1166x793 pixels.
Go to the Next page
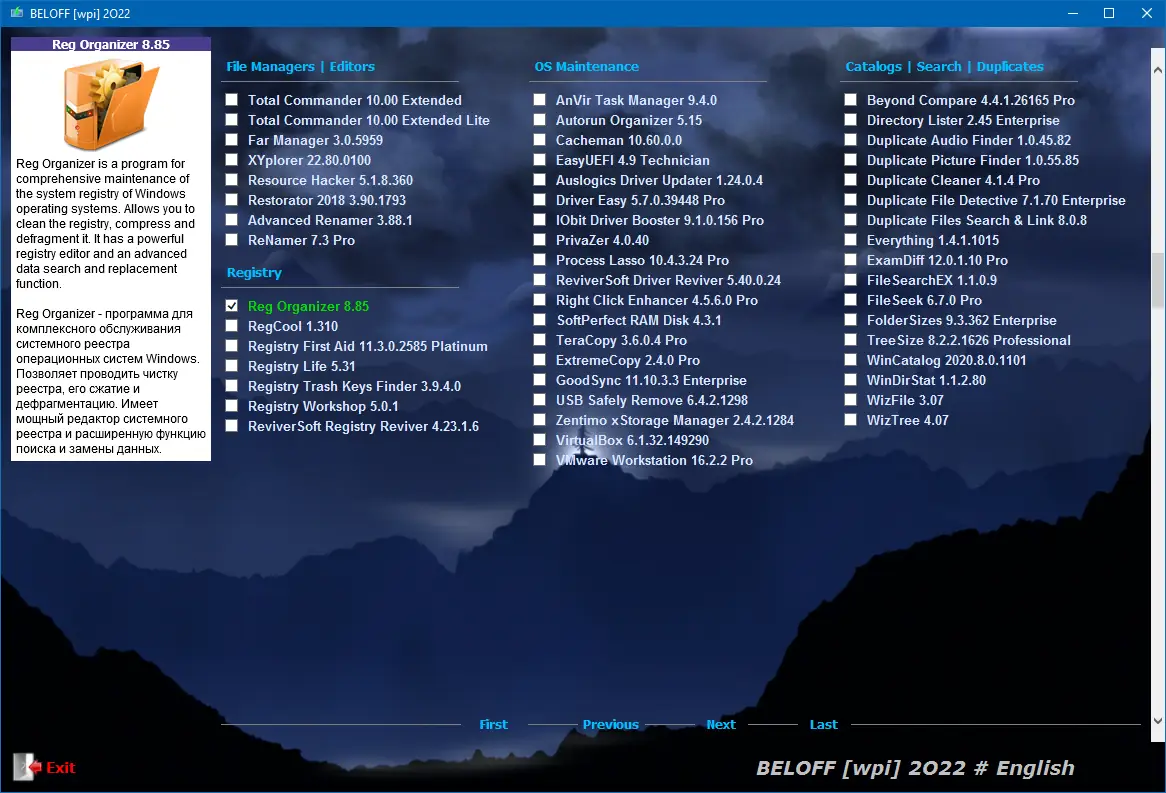click(x=721, y=725)
